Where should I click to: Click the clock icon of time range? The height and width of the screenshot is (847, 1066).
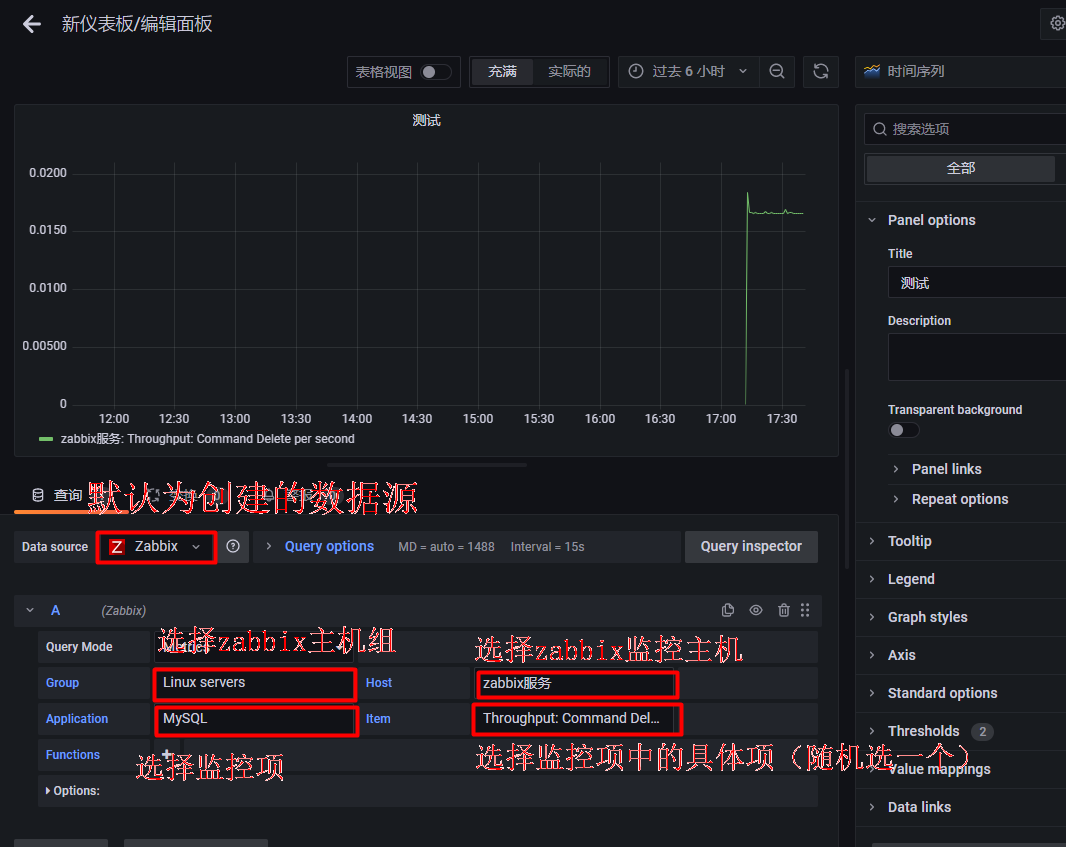(x=636, y=71)
